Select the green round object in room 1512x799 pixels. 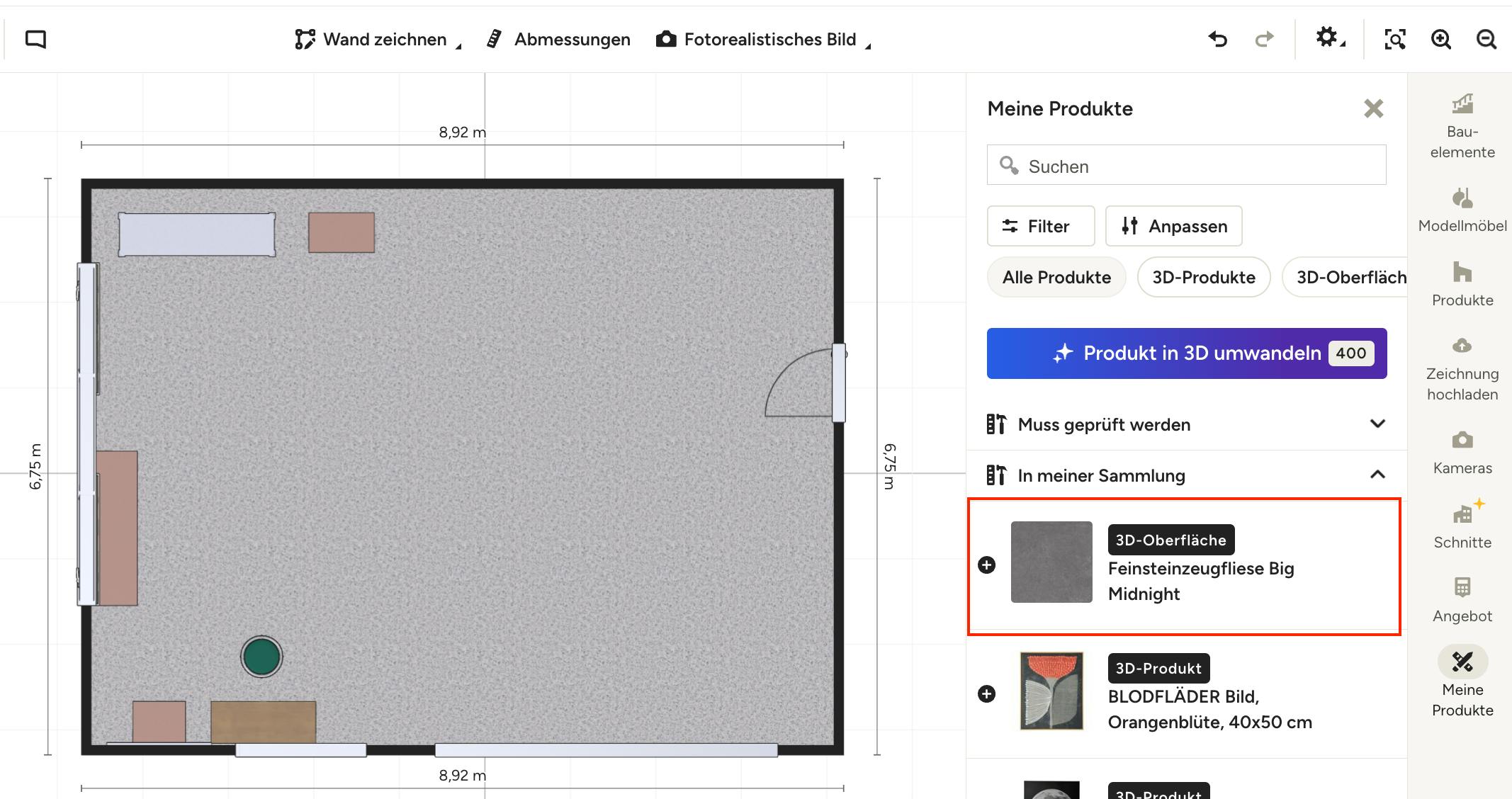click(261, 657)
